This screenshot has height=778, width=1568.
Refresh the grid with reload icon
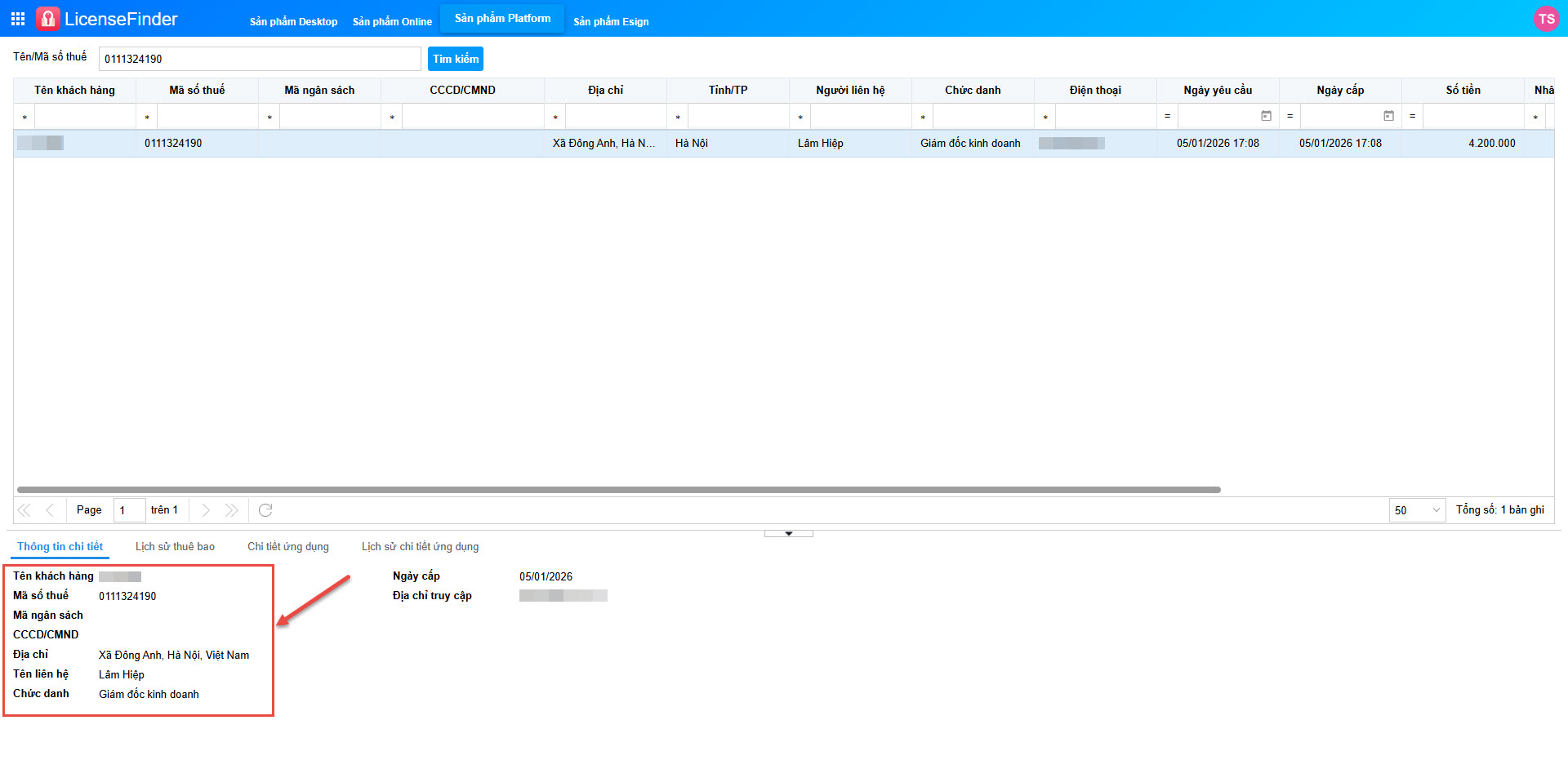pyautogui.click(x=265, y=510)
